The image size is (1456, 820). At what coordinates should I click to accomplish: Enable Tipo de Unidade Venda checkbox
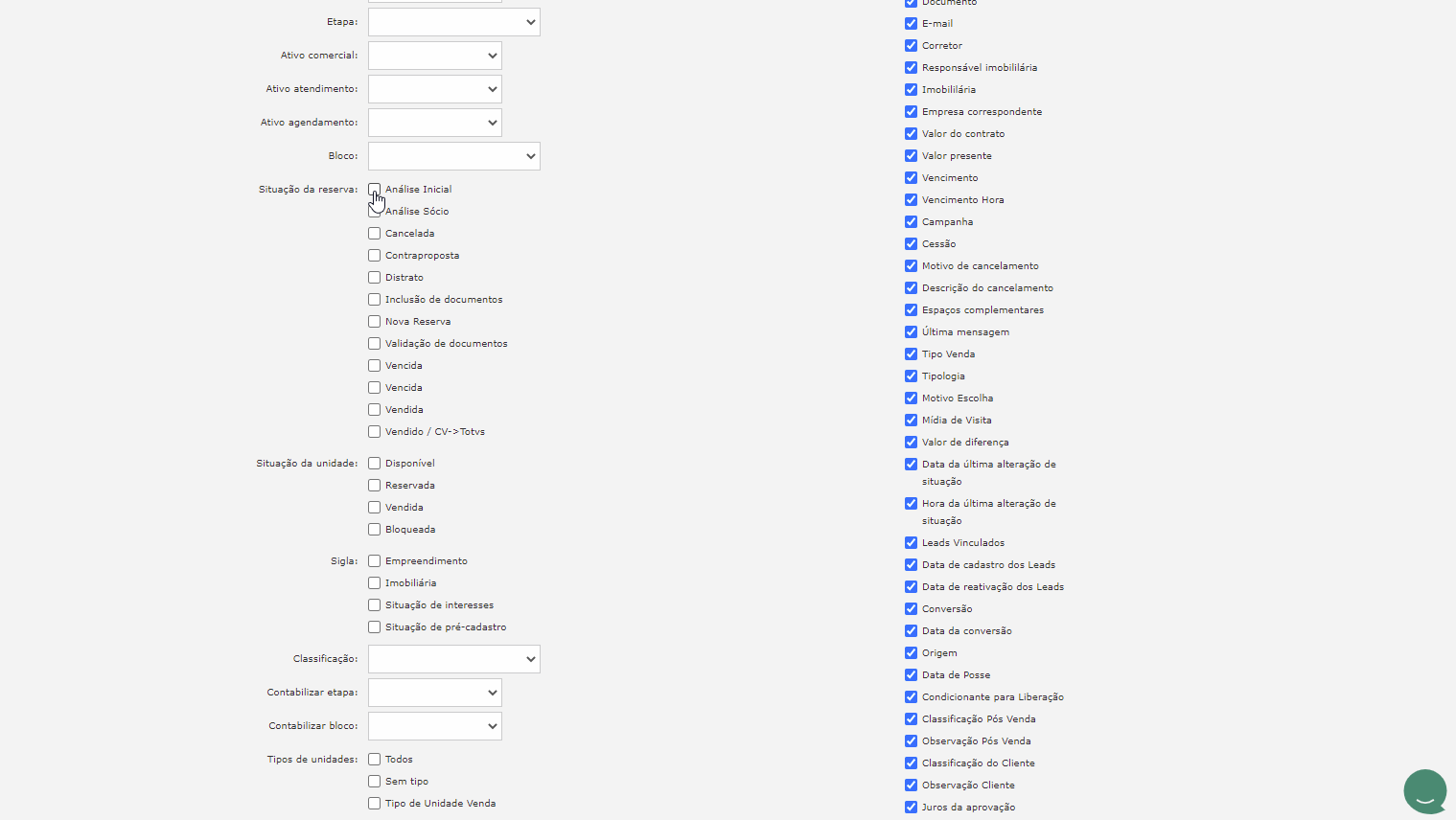coord(375,804)
